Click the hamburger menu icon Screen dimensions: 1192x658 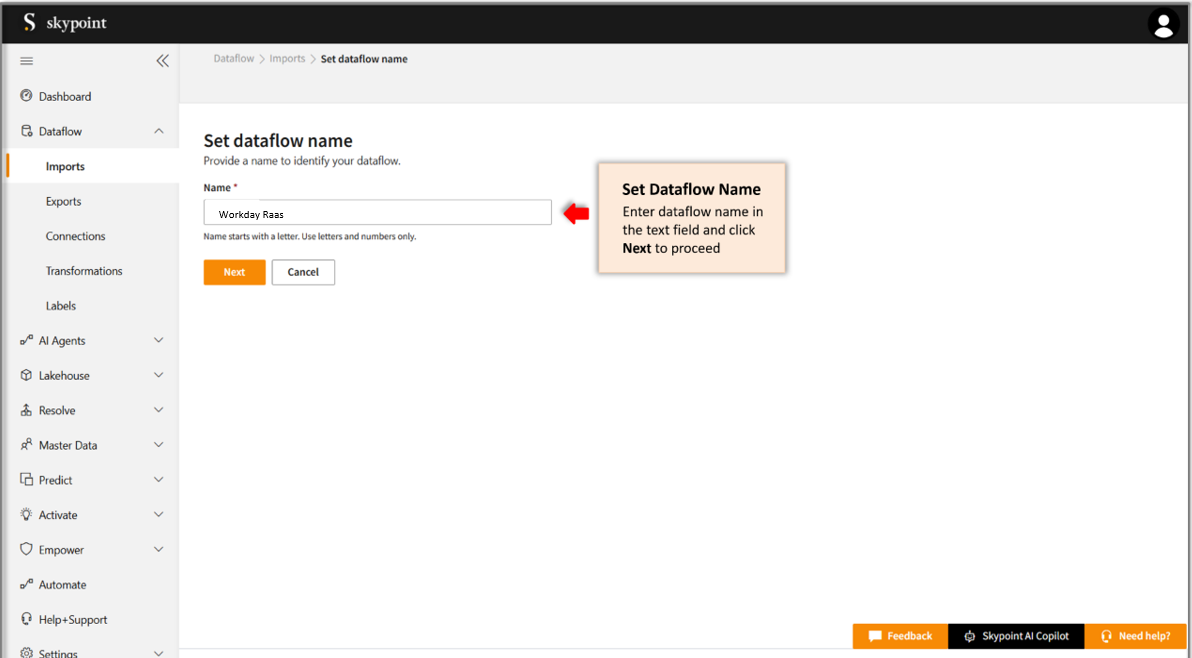coord(27,61)
